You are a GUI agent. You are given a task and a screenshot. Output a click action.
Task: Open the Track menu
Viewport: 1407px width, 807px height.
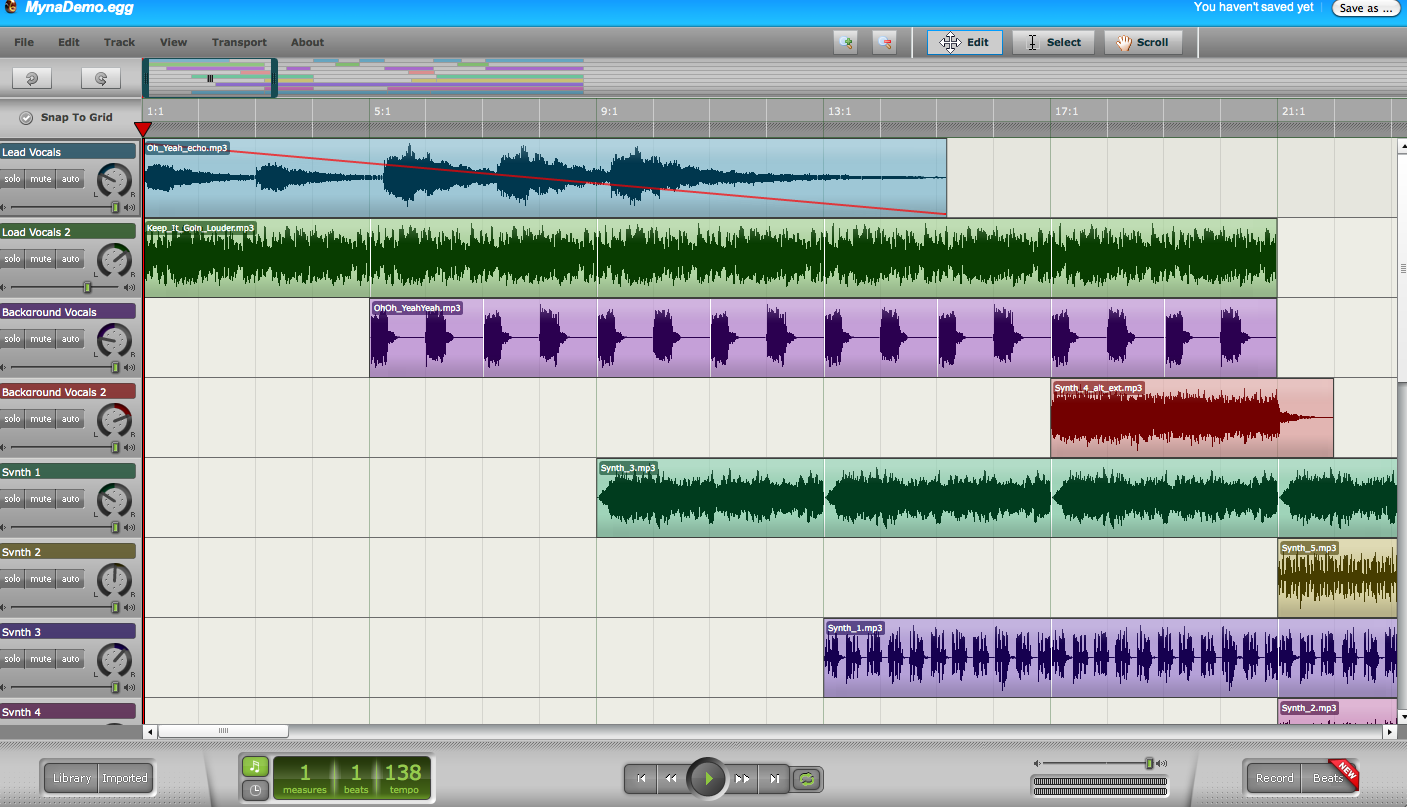tap(119, 42)
